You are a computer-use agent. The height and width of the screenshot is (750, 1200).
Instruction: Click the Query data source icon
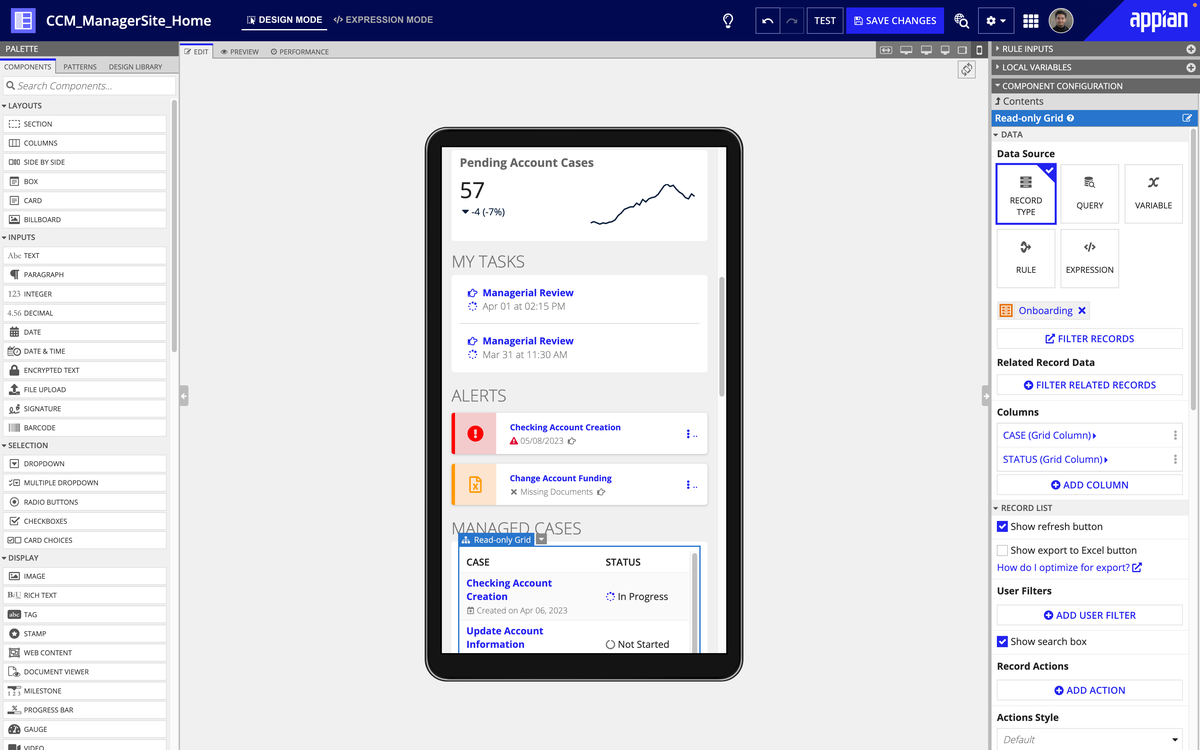click(x=1089, y=194)
